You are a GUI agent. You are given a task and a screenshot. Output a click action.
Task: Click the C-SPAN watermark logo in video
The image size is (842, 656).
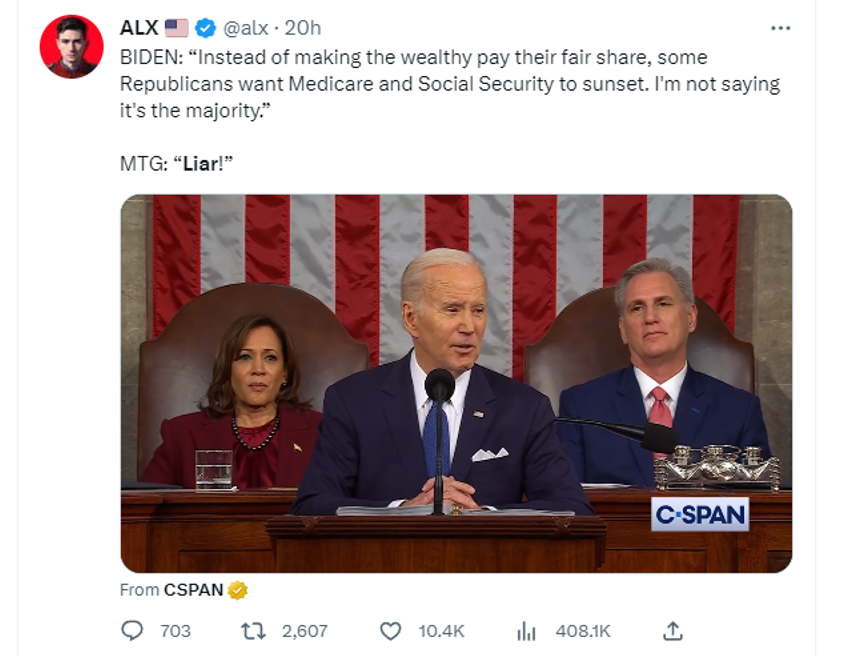tap(700, 515)
